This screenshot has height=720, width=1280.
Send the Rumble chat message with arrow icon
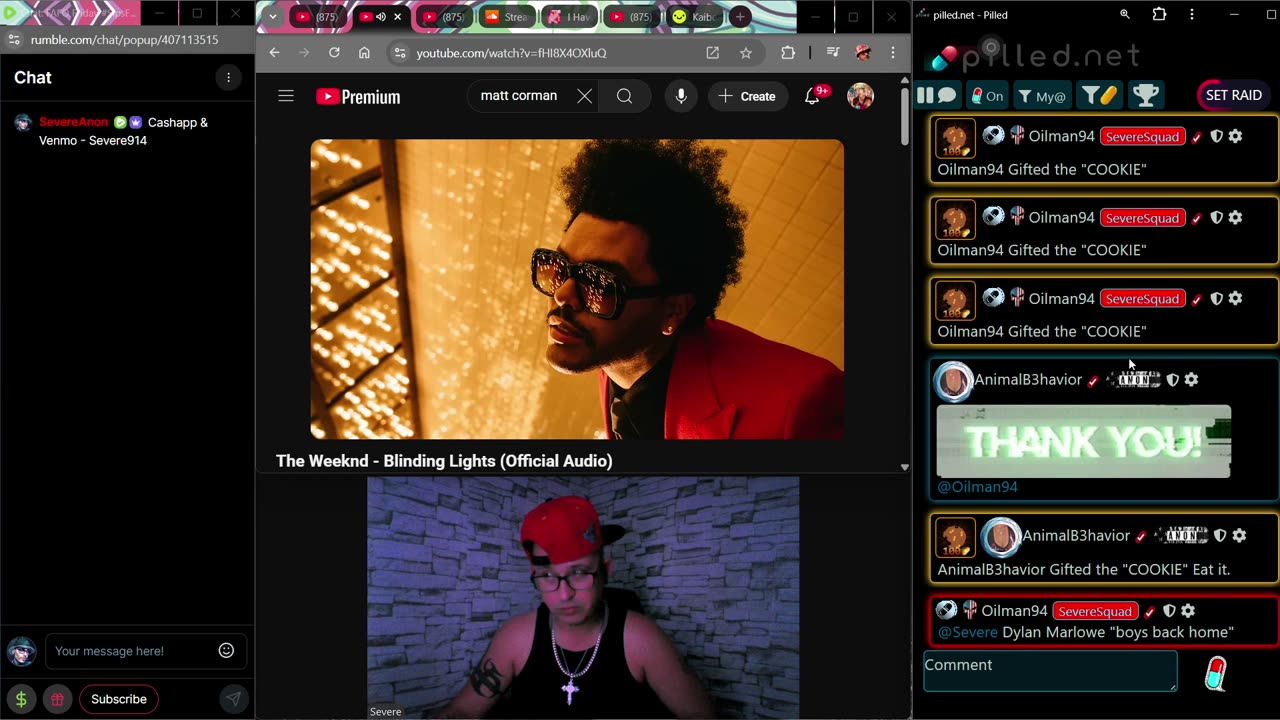coord(232,699)
